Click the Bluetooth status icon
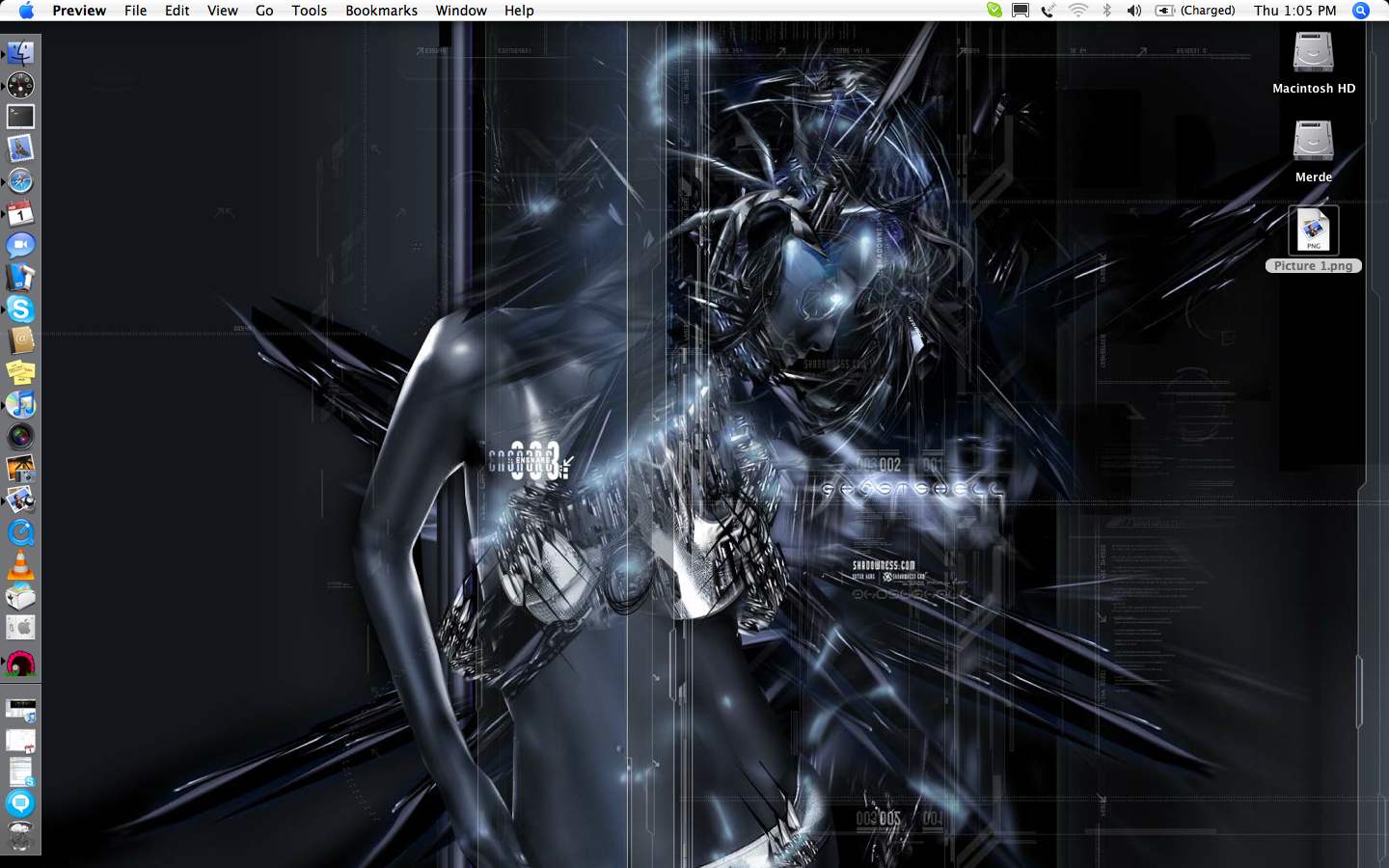The width and height of the screenshot is (1389, 868). coord(1107,11)
